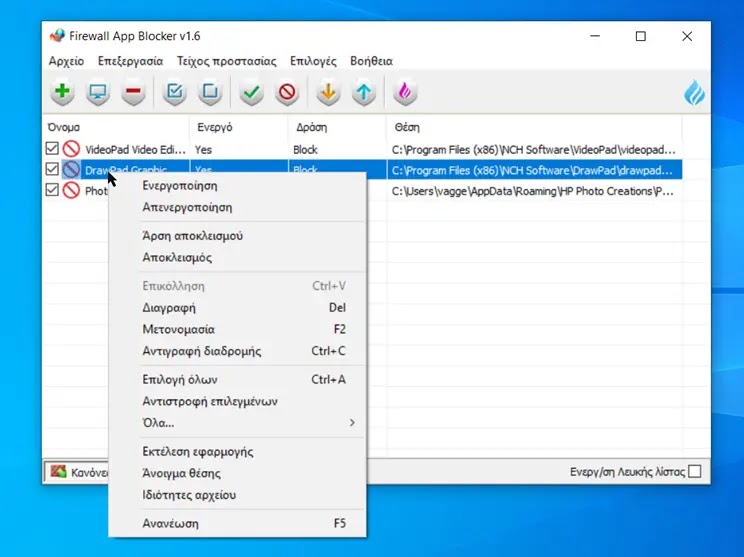
Task: Open the Τείχος προστασίας menu
Action: coord(226,61)
